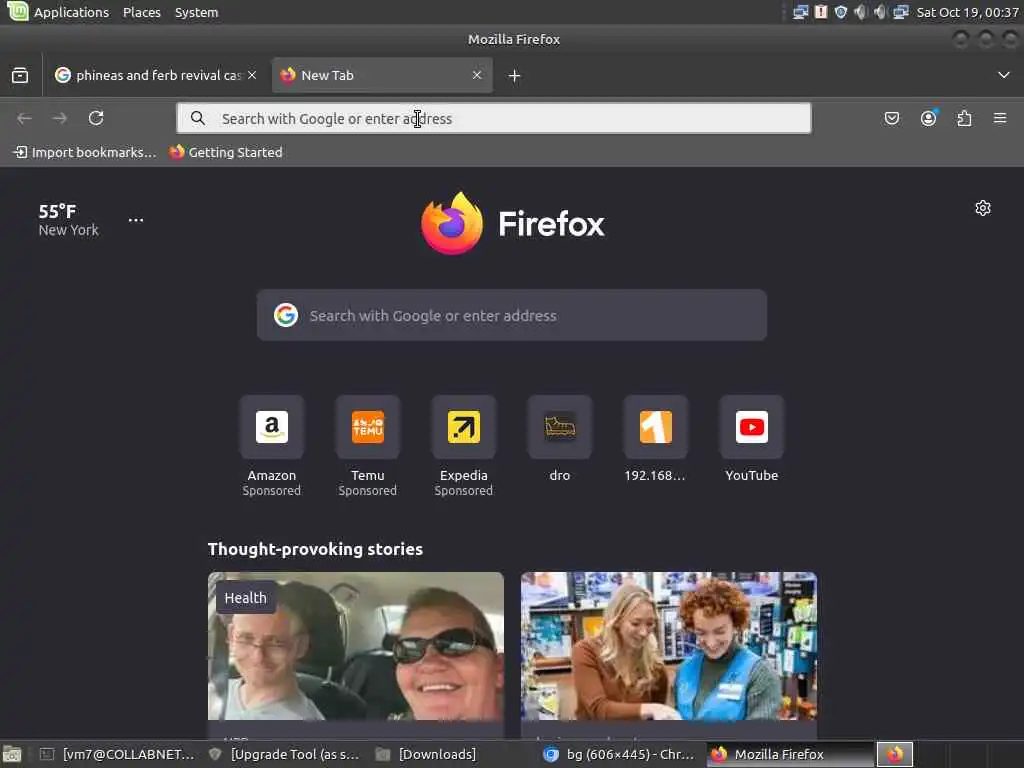This screenshot has width=1024, height=768.
Task: Open weather widget three-dot options menu
Action: pos(136,220)
